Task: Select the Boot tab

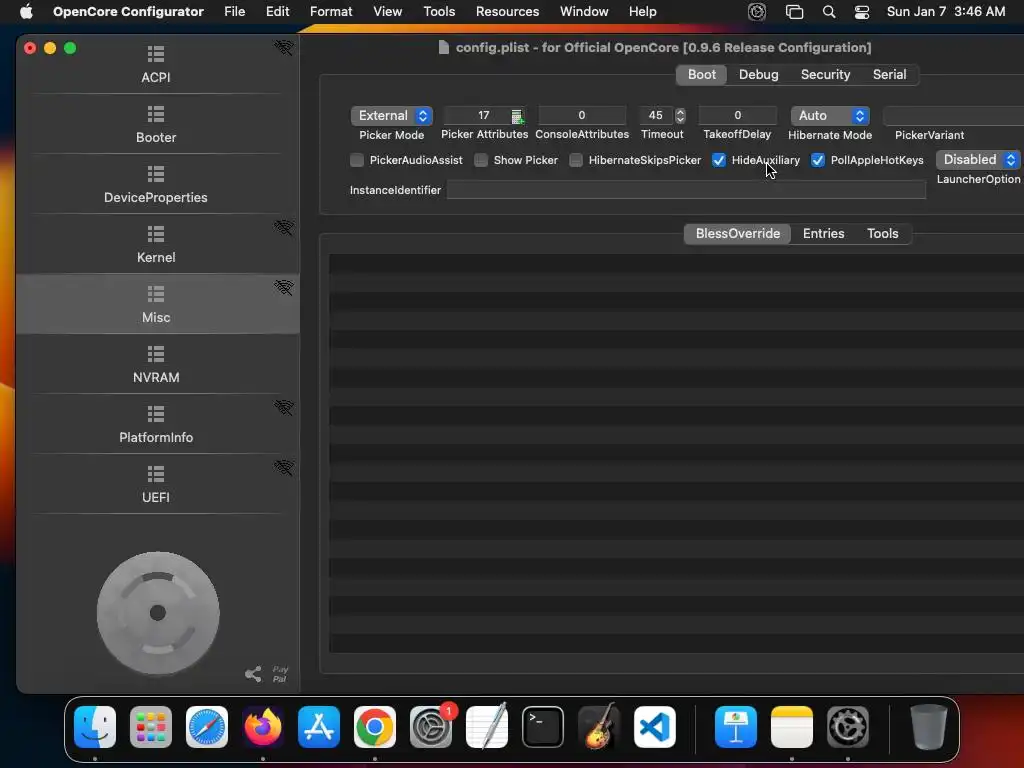Action: [701, 74]
